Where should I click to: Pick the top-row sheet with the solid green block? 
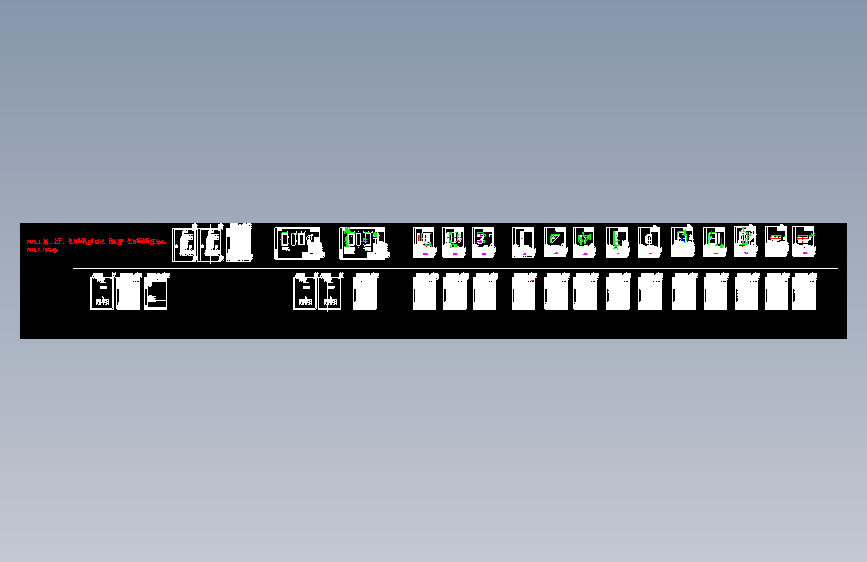[x=584, y=242]
